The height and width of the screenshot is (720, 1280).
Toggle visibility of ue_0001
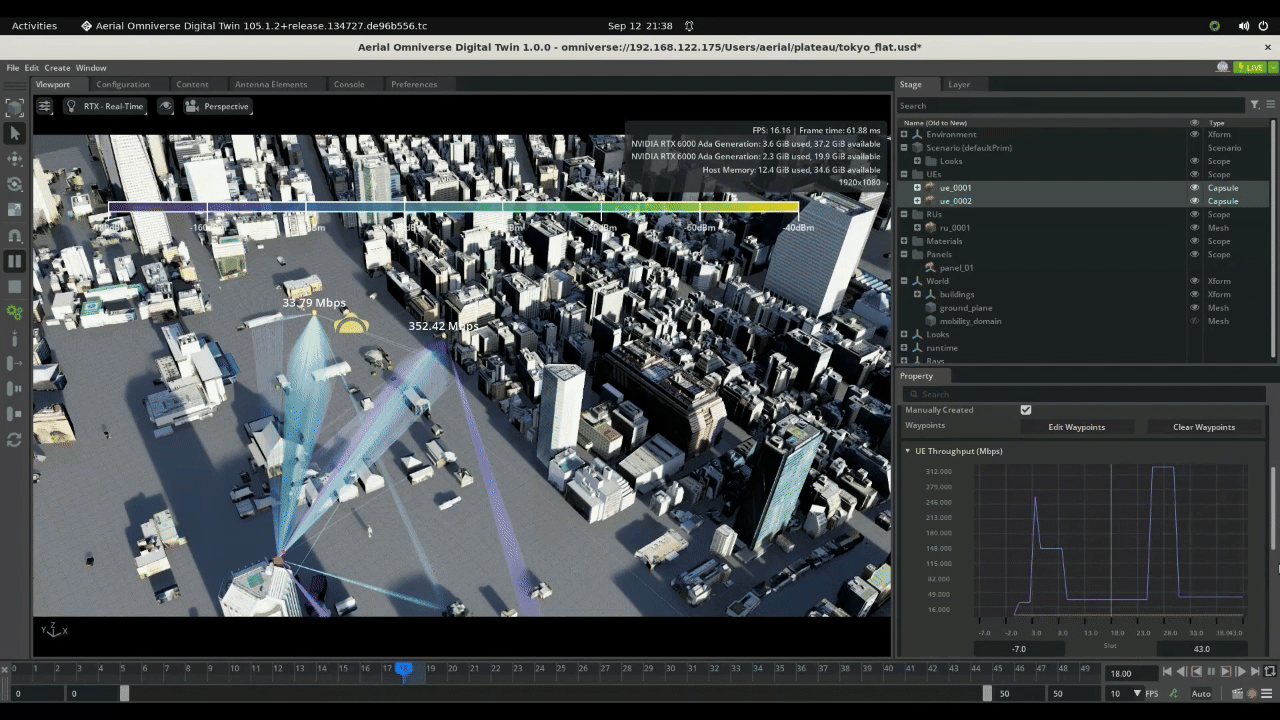pyautogui.click(x=1194, y=187)
